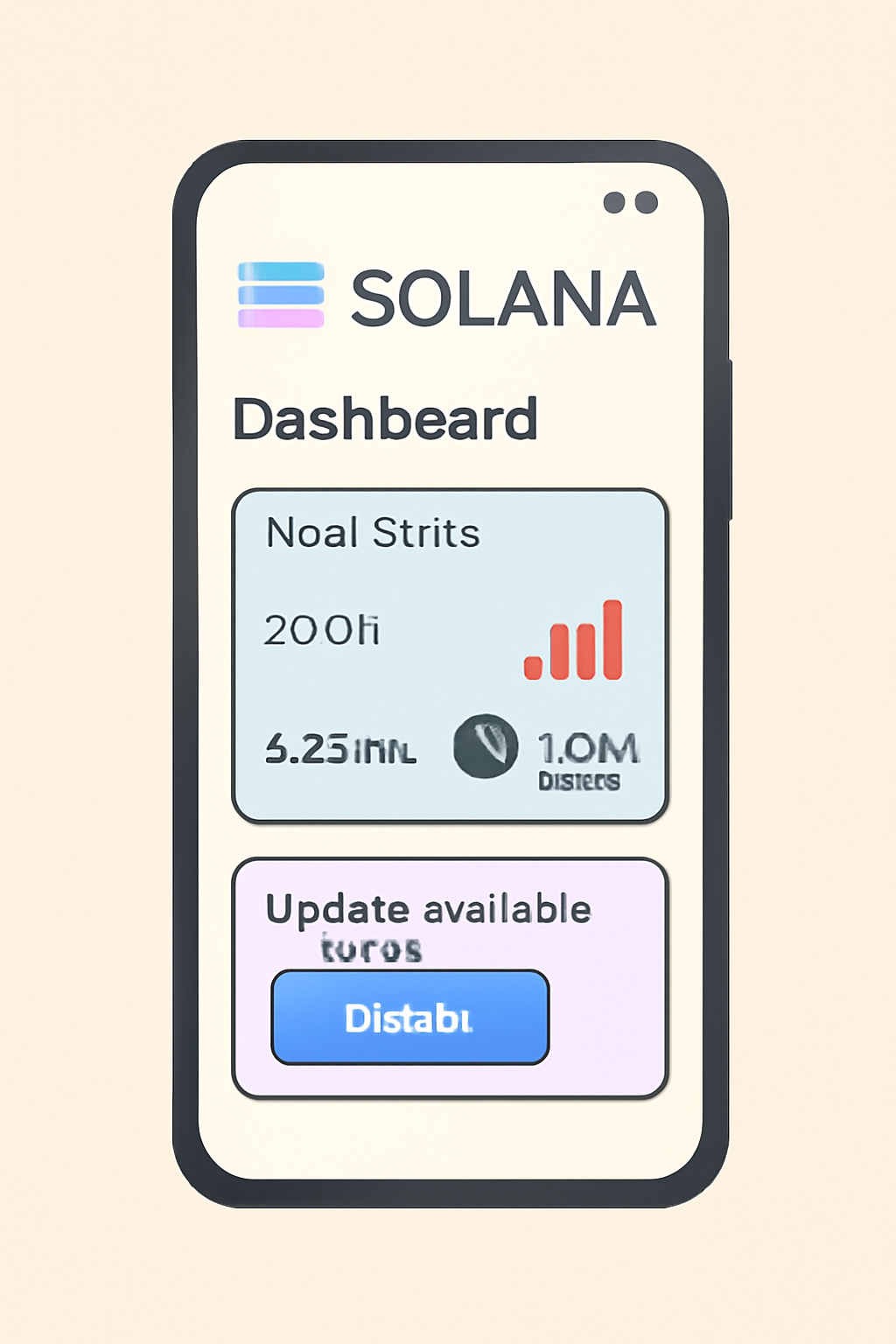The height and width of the screenshot is (1344, 896).
Task: Click the Update available heading
Action: pyautogui.click(x=429, y=909)
